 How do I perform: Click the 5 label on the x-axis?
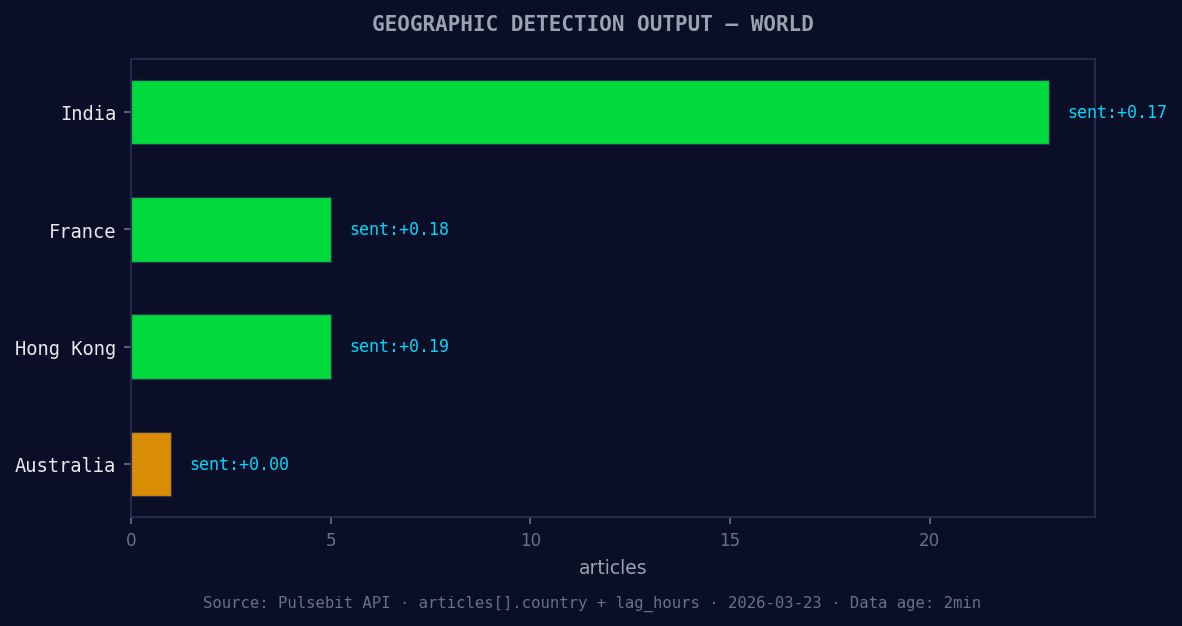pyautogui.click(x=331, y=539)
